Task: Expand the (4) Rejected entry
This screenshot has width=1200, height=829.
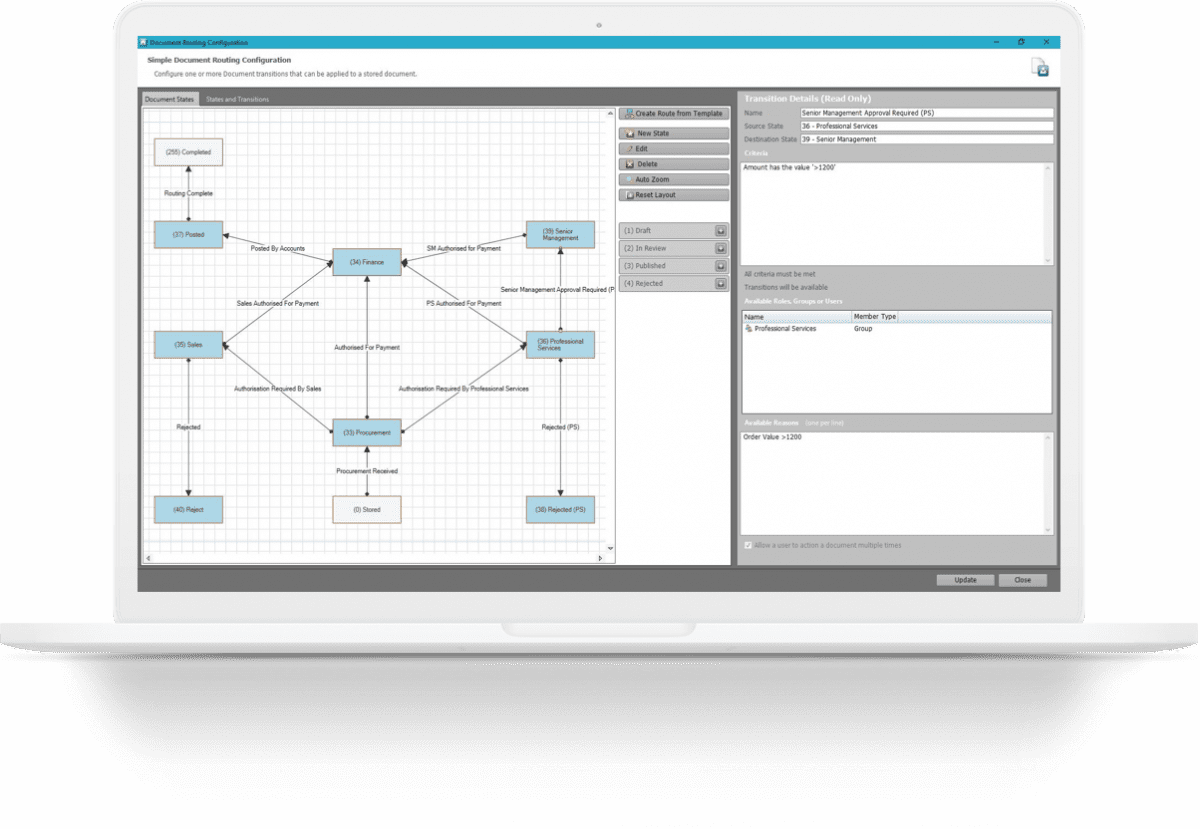Action: click(722, 283)
